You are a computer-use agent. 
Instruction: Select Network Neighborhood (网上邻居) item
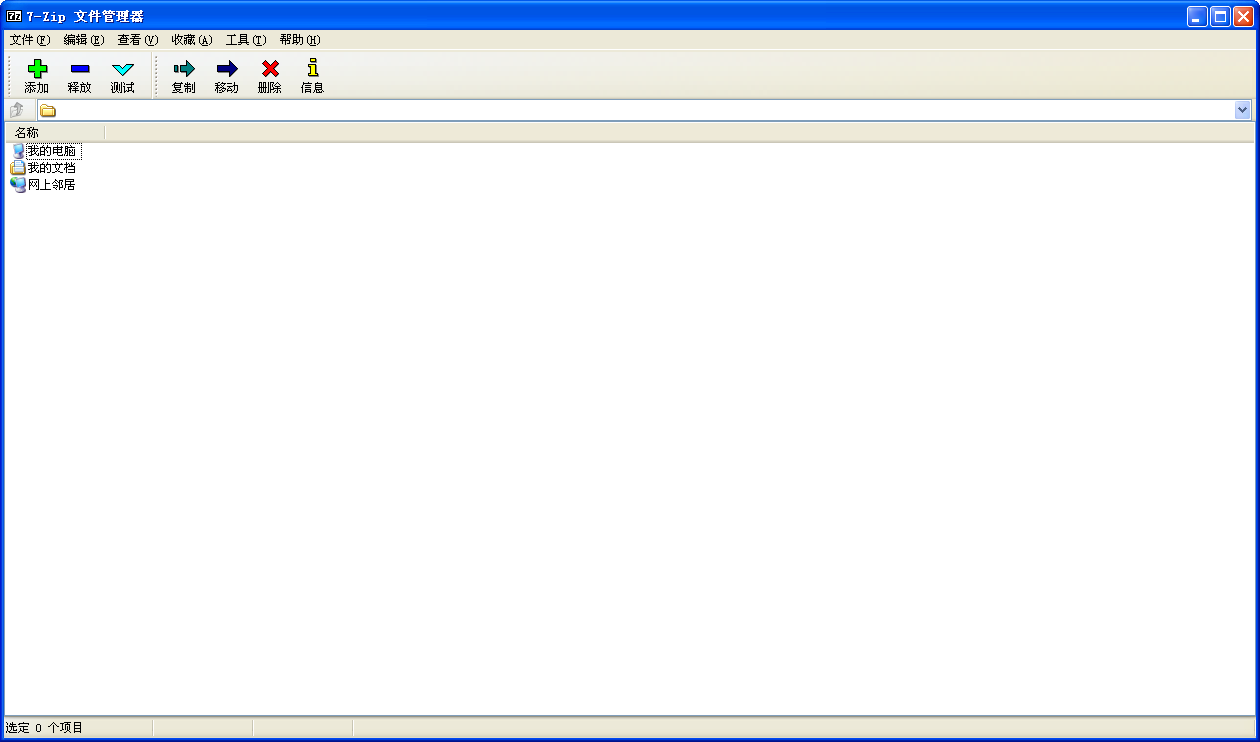(51, 185)
